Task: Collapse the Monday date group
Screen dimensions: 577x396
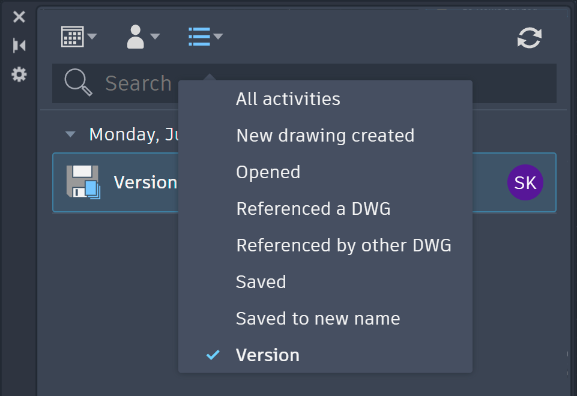Action: click(70, 134)
